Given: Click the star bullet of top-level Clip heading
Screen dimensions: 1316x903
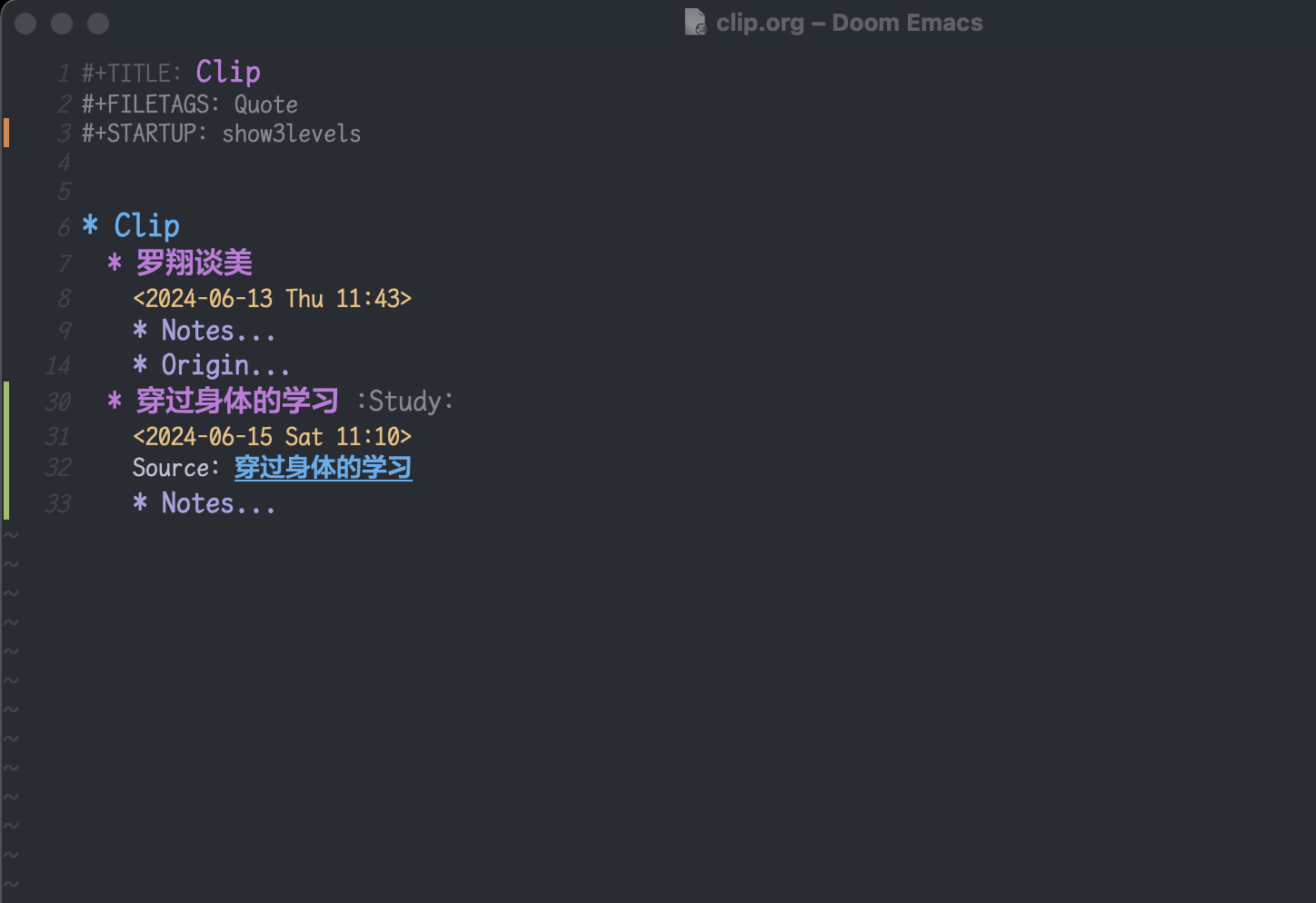Looking at the screenshot, I should [90, 224].
